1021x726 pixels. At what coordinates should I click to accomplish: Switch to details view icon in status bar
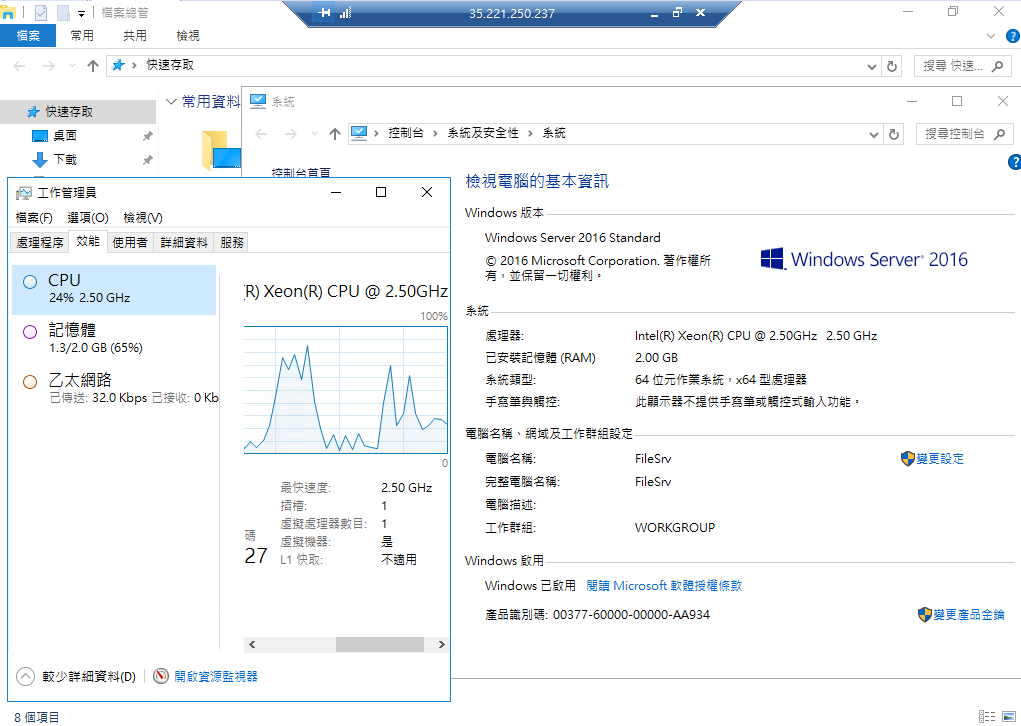(x=987, y=716)
